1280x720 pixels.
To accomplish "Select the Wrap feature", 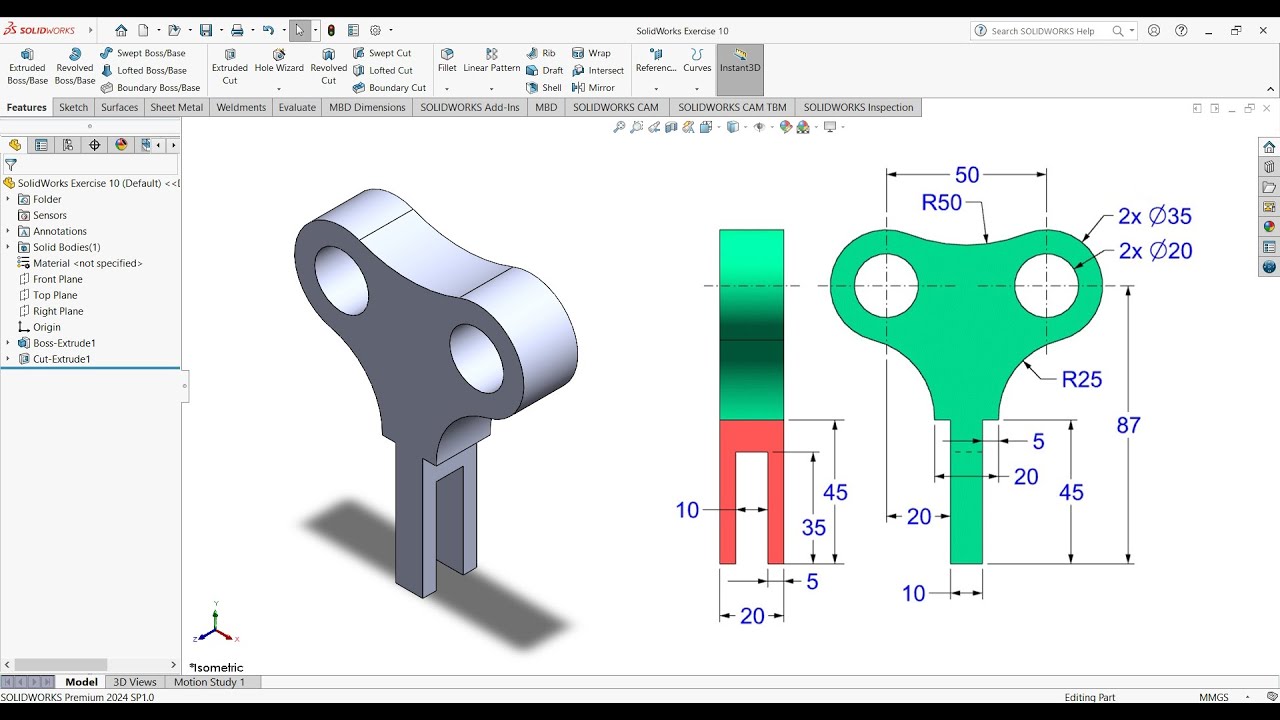I will pos(591,53).
